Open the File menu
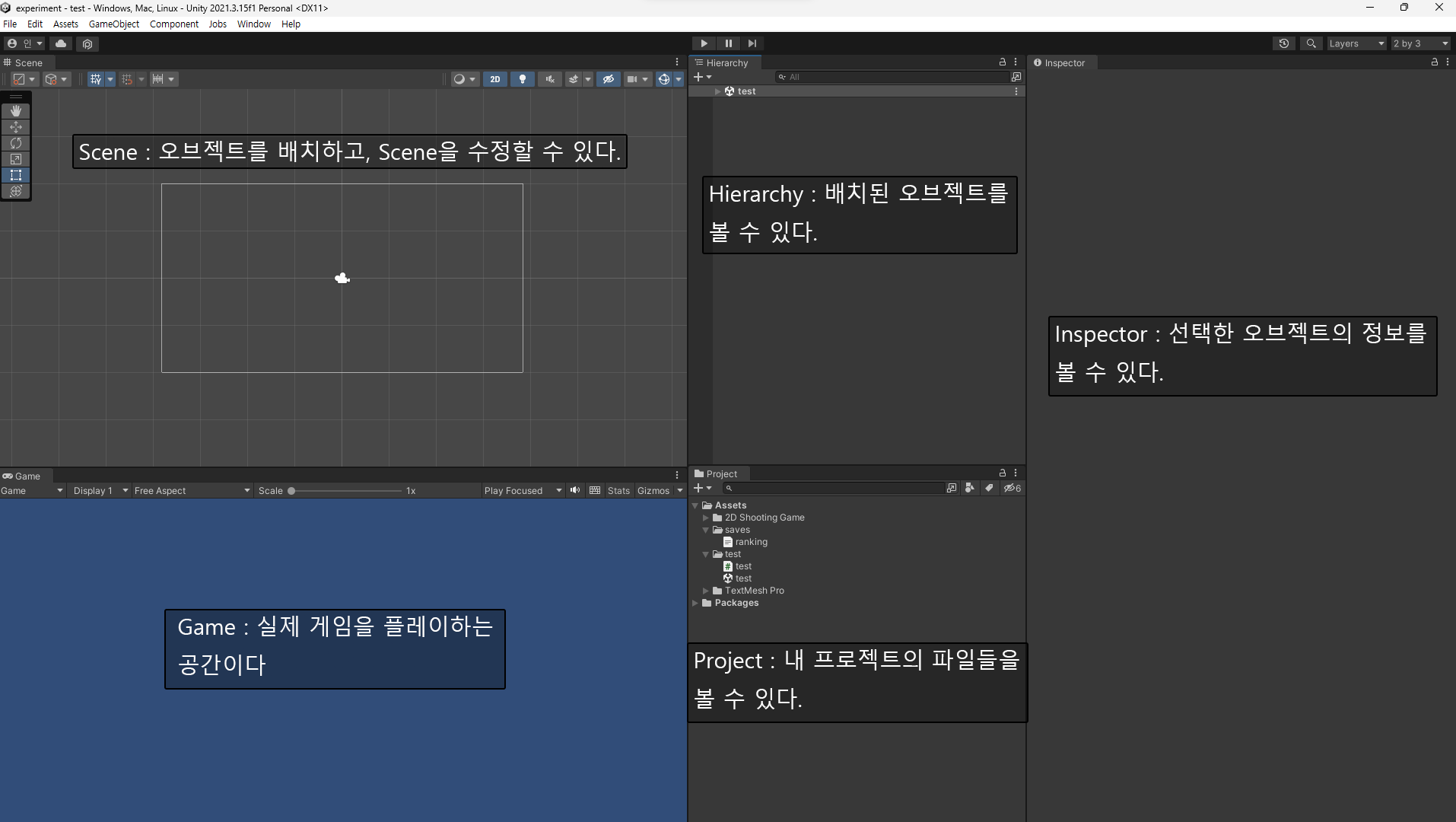Screen dimensions: 1456x822 [10, 24]
